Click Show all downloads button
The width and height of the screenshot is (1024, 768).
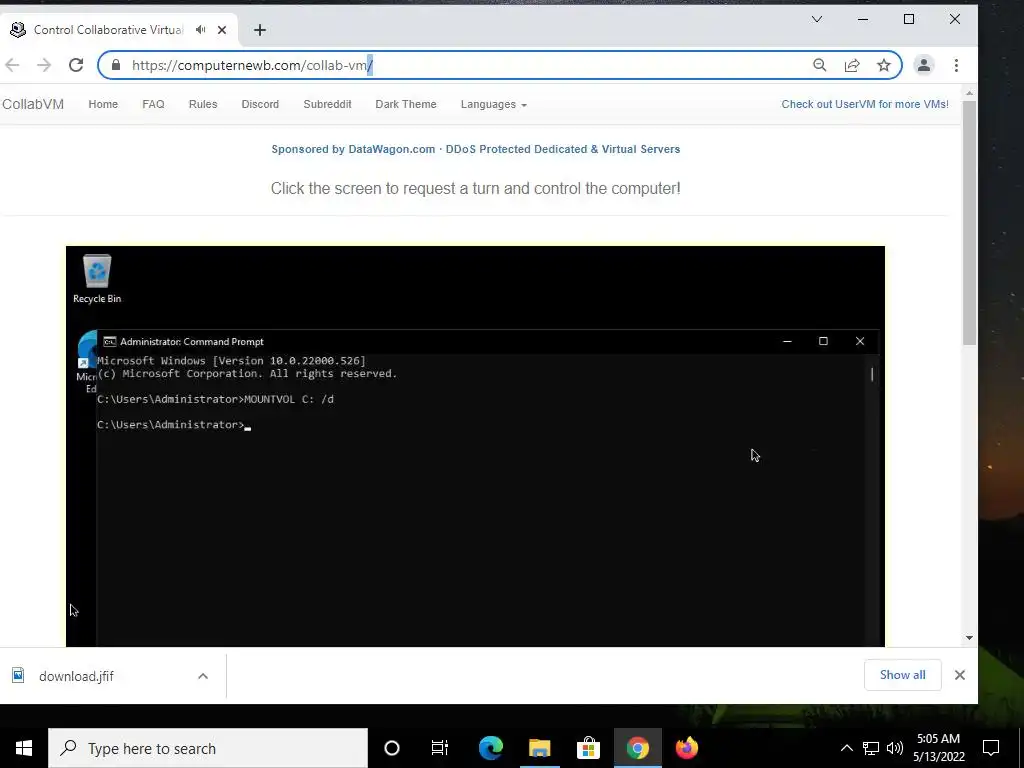pyautogui.click(x=903, y=675)
